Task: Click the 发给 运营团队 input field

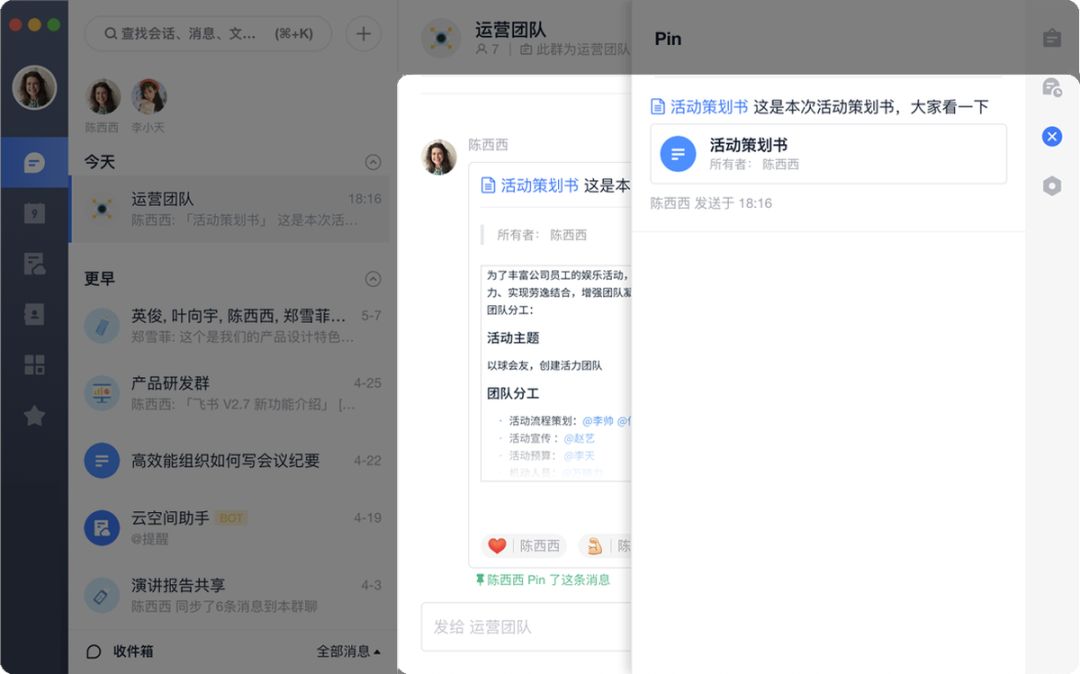Action: point(520,626)
